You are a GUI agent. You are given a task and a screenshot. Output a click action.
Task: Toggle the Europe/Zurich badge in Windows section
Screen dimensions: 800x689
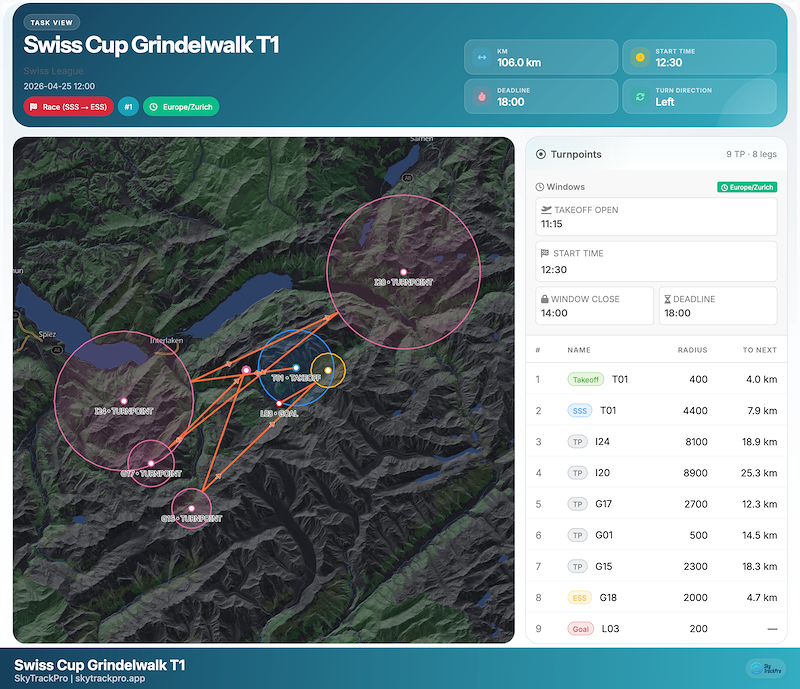point(748,186)
